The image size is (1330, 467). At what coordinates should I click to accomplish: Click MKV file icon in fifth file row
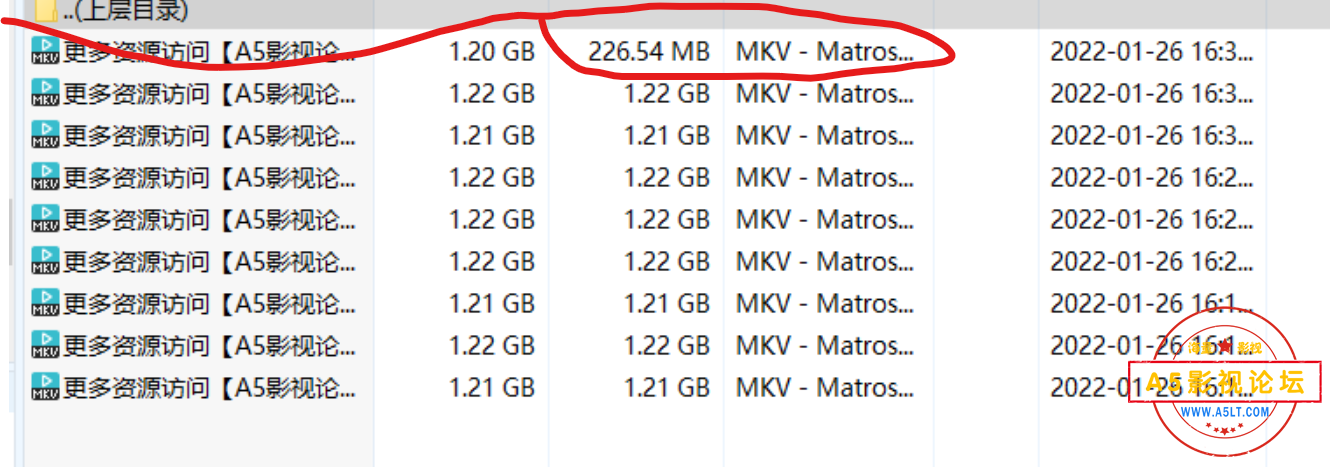(45, 220)
